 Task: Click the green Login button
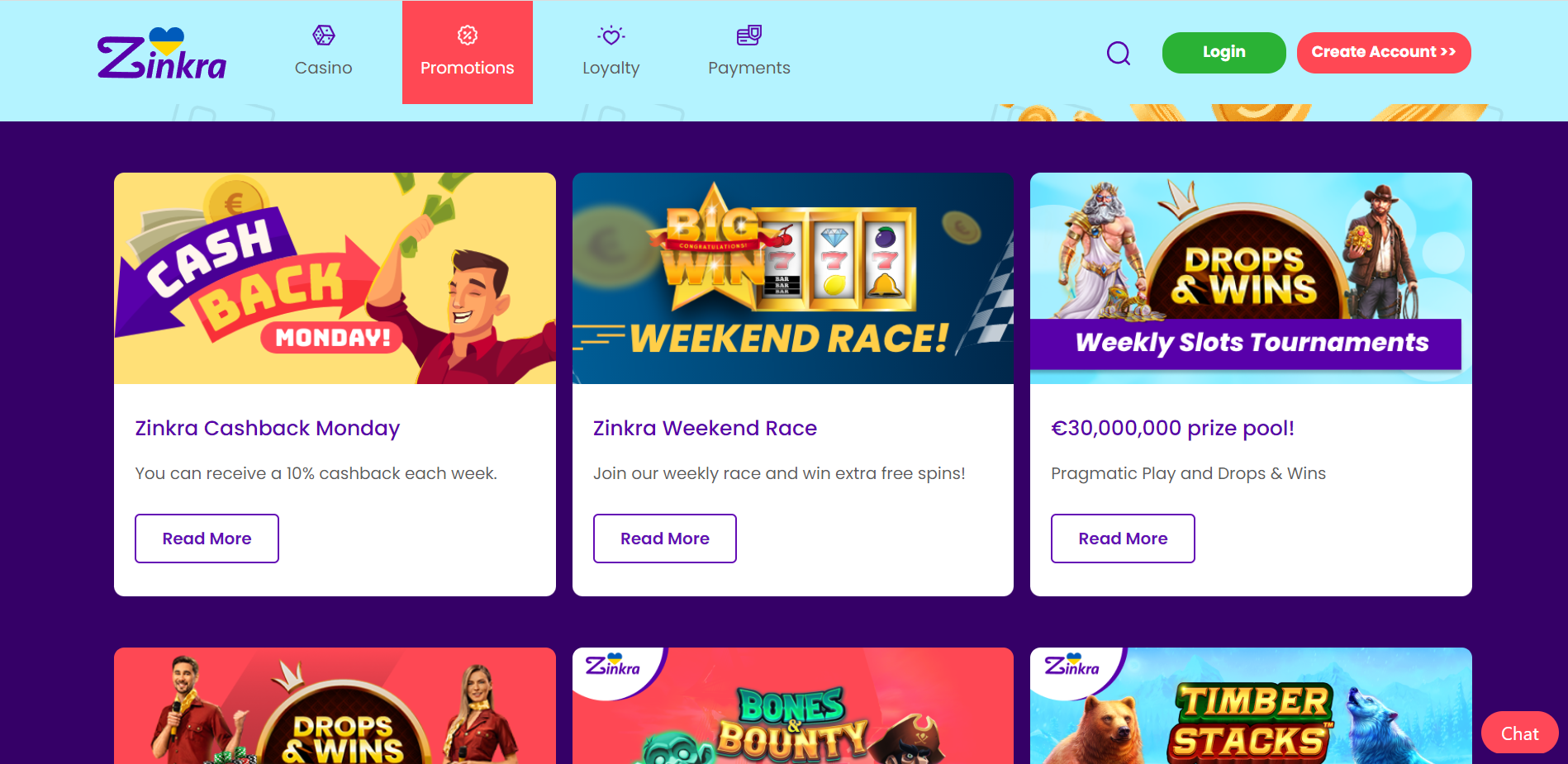[x=1224, y=53]
